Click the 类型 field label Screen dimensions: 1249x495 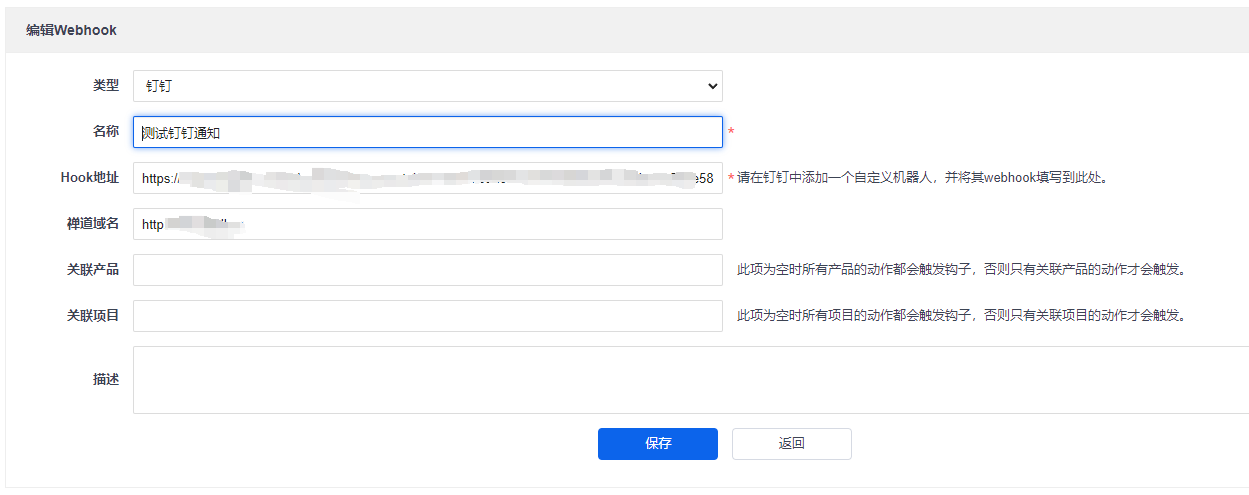pos(105,86)
